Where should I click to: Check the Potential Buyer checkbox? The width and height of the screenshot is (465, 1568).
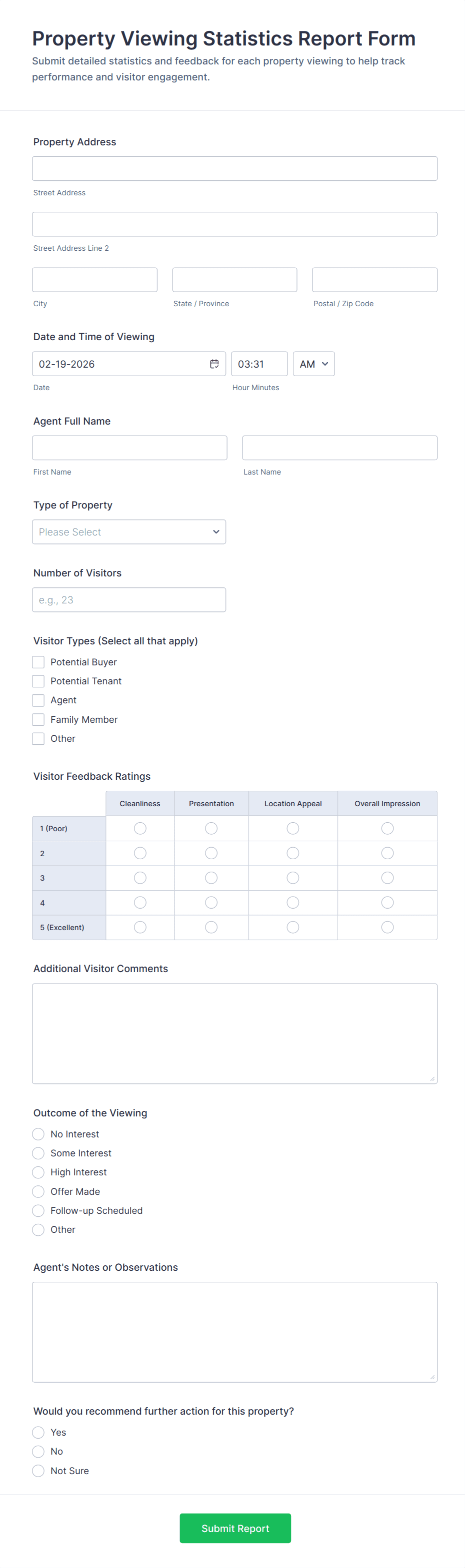(38, 662)
